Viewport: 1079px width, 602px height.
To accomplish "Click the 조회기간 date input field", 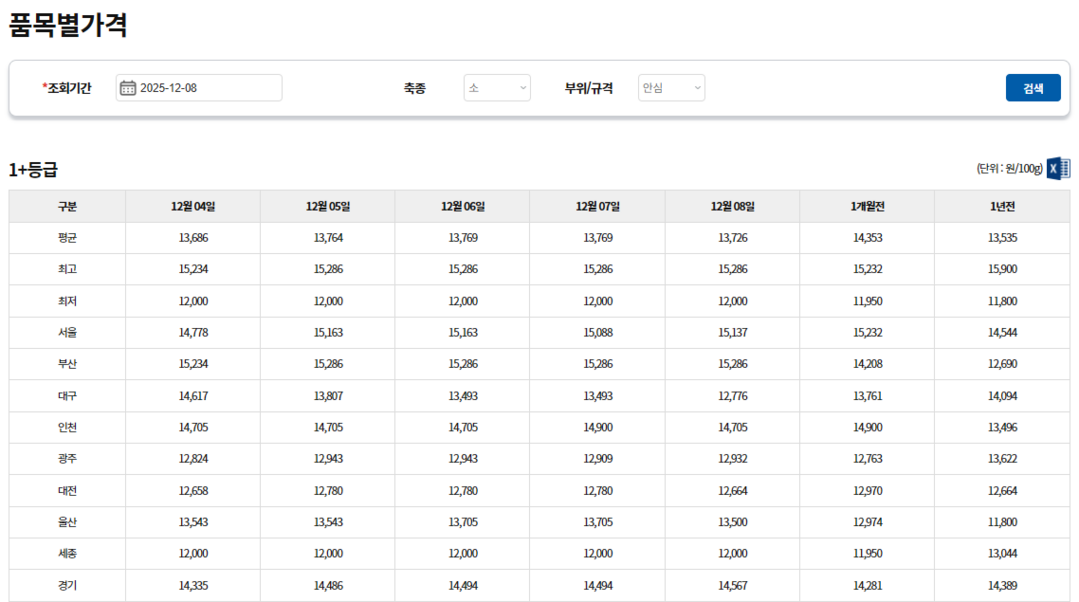I will 208,88.
